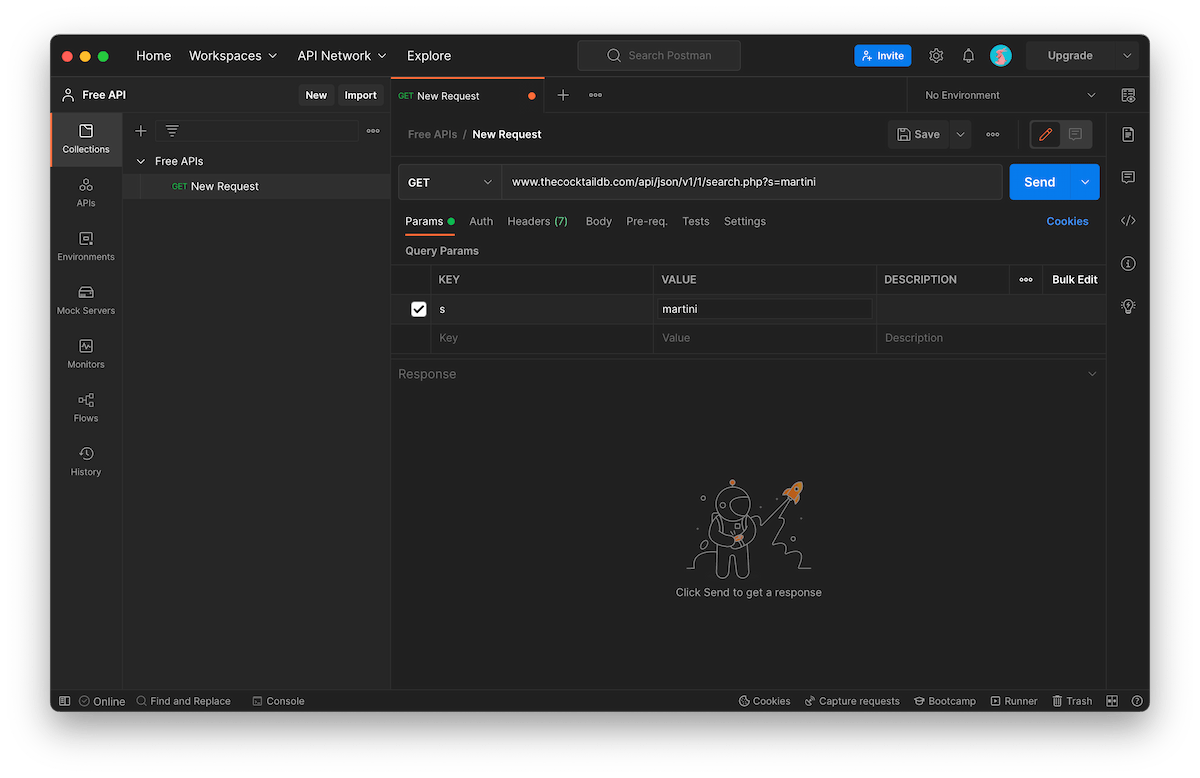Open the documentation pane icon
Viewport: 1200px width, 778px height.
coord(1128,134)
